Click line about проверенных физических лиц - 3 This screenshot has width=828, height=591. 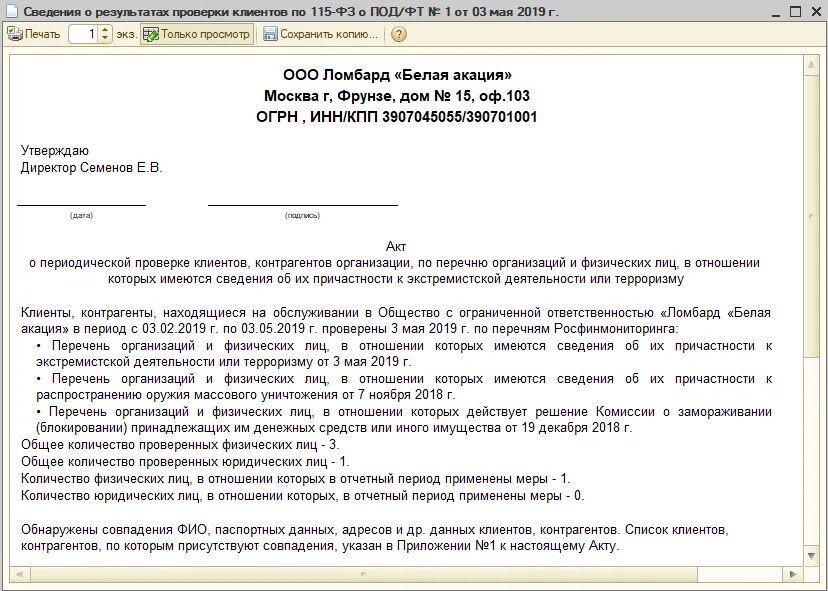click(180, 445)
